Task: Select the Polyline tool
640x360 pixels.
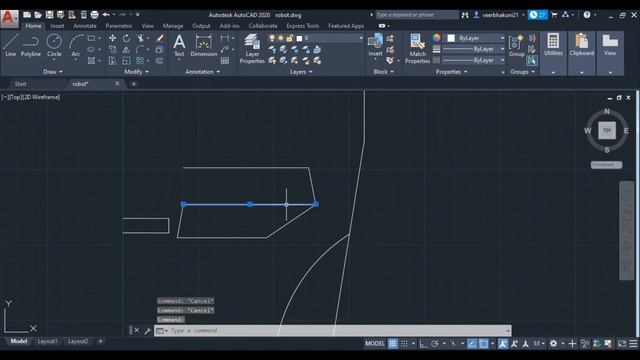Action: coord(31,45)
